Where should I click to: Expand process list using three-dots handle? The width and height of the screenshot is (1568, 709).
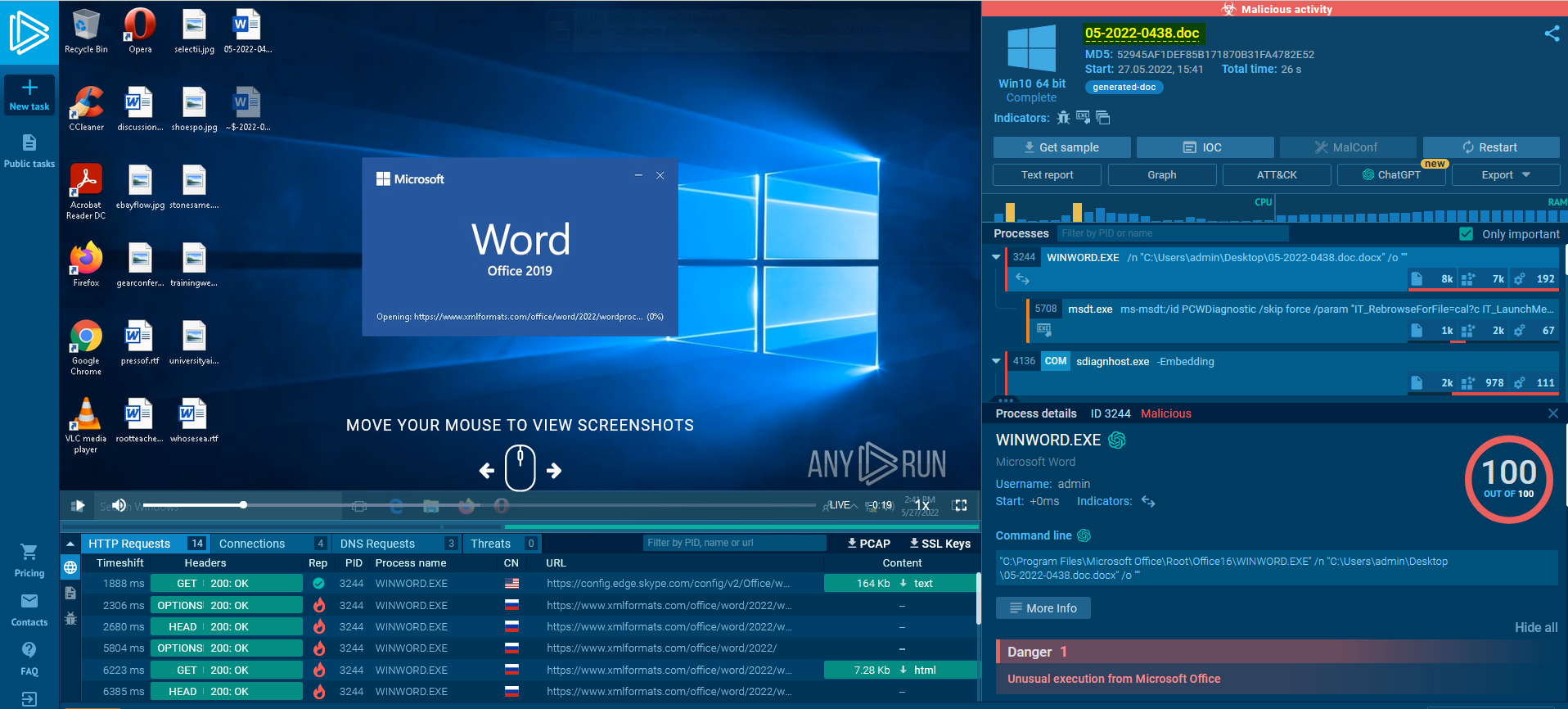[x=1006, y=400]
